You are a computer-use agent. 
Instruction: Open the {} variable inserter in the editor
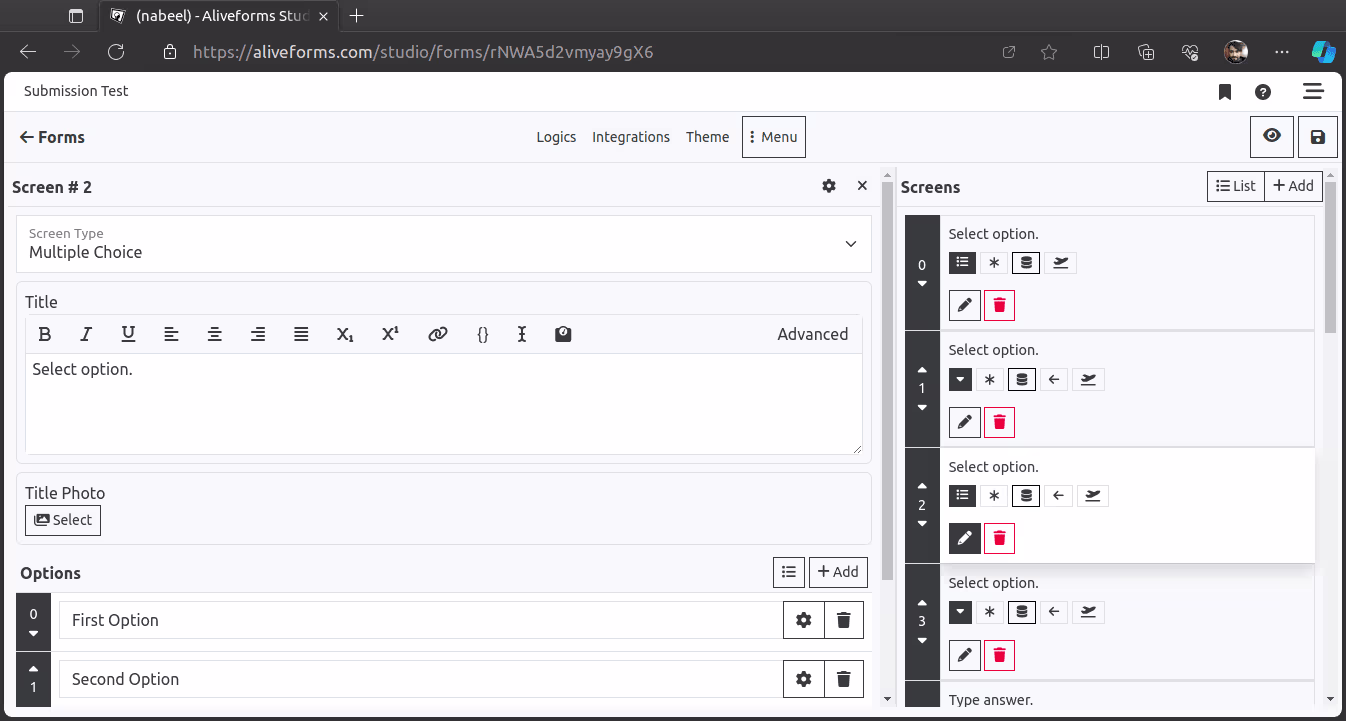(482, 334)
